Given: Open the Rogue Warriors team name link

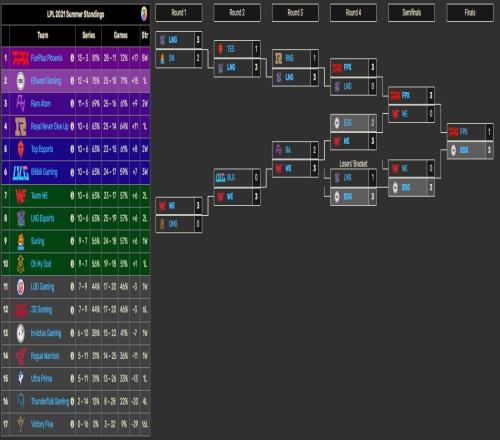Looking at the screenshot, I should pos(45,356).
